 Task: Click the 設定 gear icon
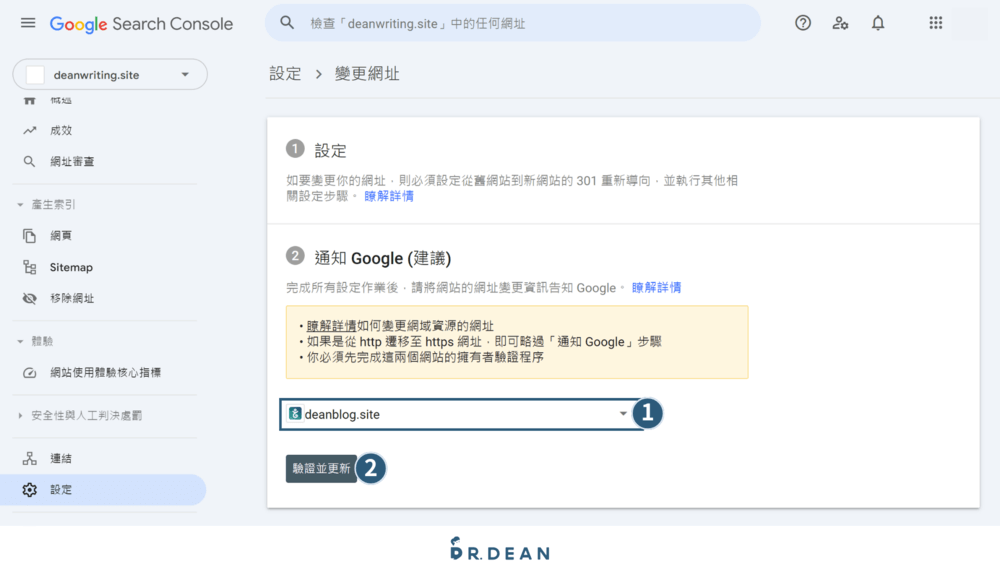[x=29, y=489]
